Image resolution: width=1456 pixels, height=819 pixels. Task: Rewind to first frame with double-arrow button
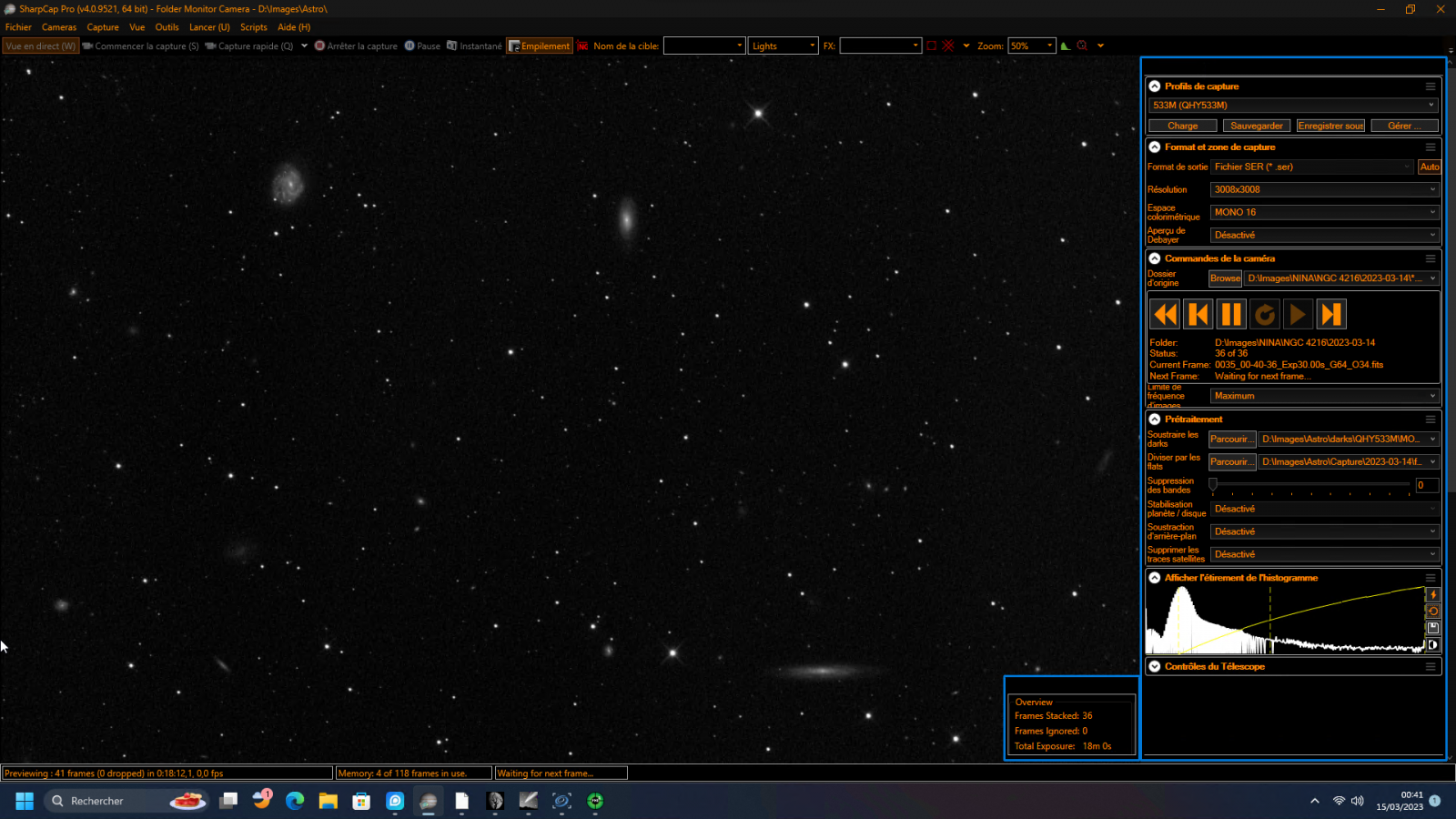(x=1165, y=314)
